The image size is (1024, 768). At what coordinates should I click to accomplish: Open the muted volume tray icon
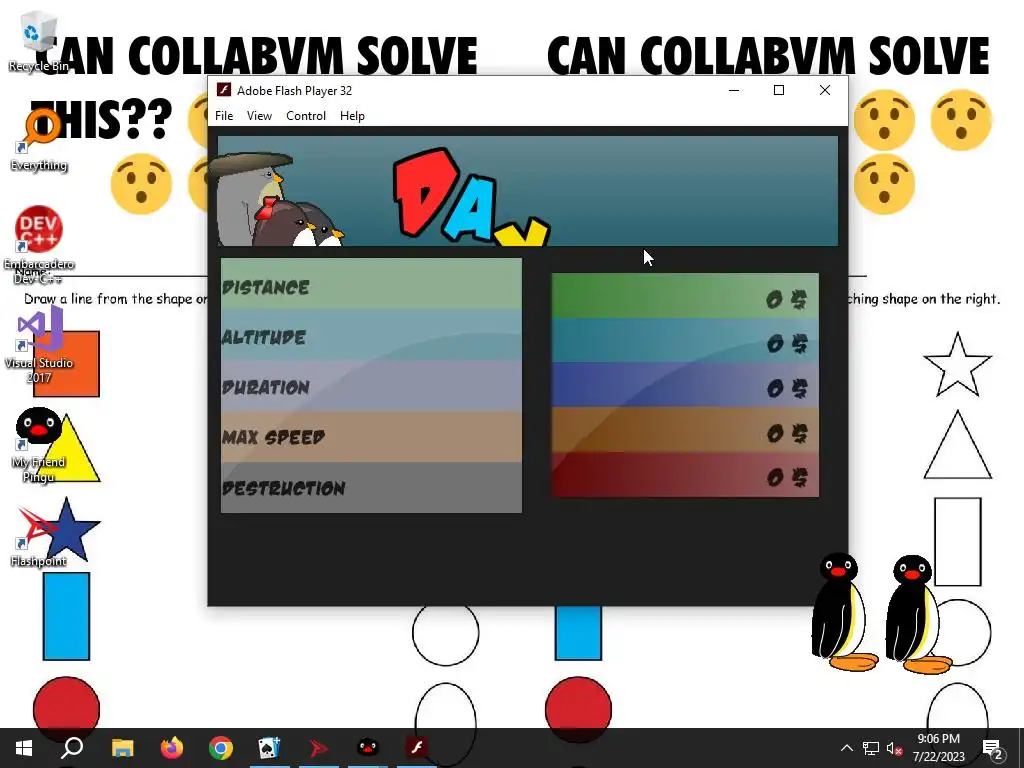(x=894, y=748)
